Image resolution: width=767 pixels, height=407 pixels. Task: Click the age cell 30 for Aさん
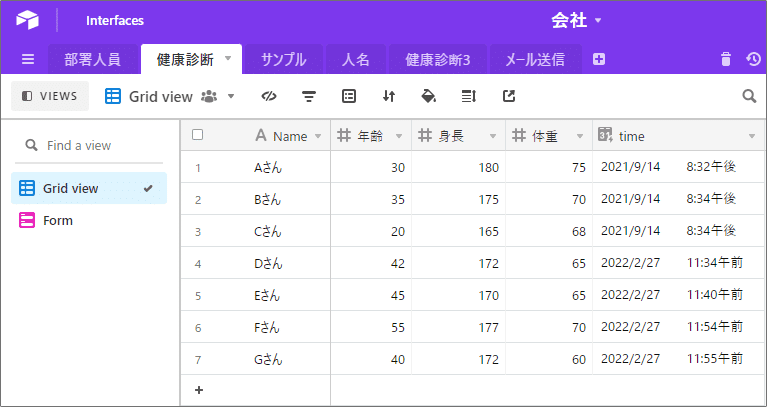pyautogui.click(x=371, y=168)
